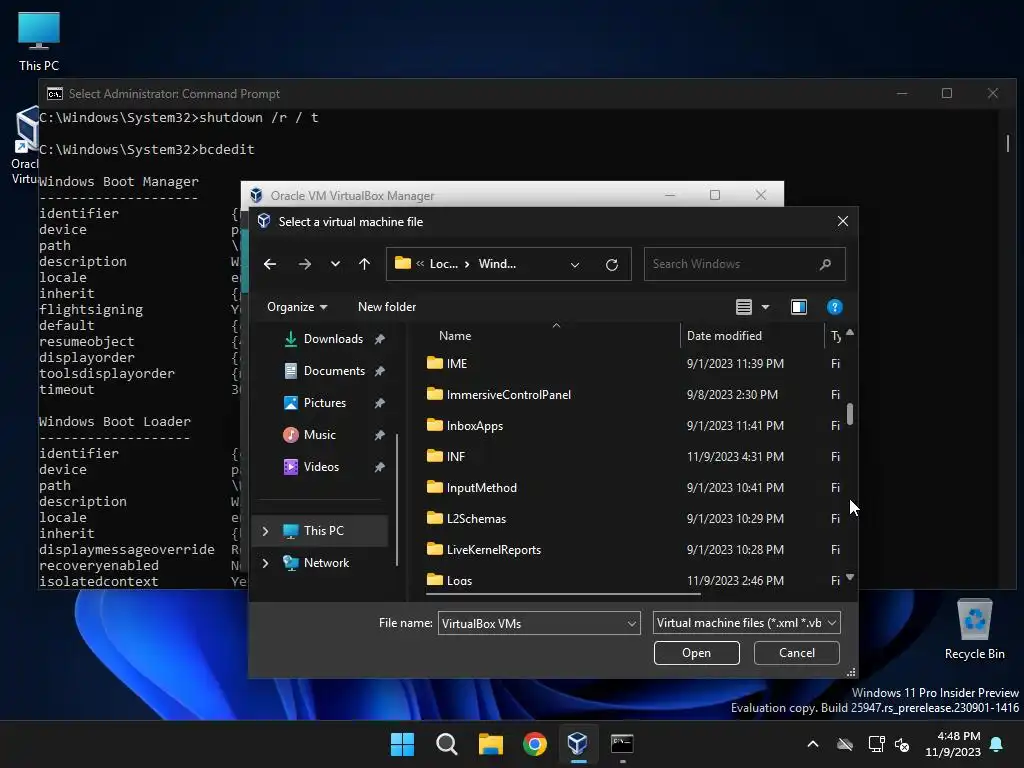Change view using the view layout icon
Image resolution: width=1024 pixels, height=768 pixels.
point(744,307)
